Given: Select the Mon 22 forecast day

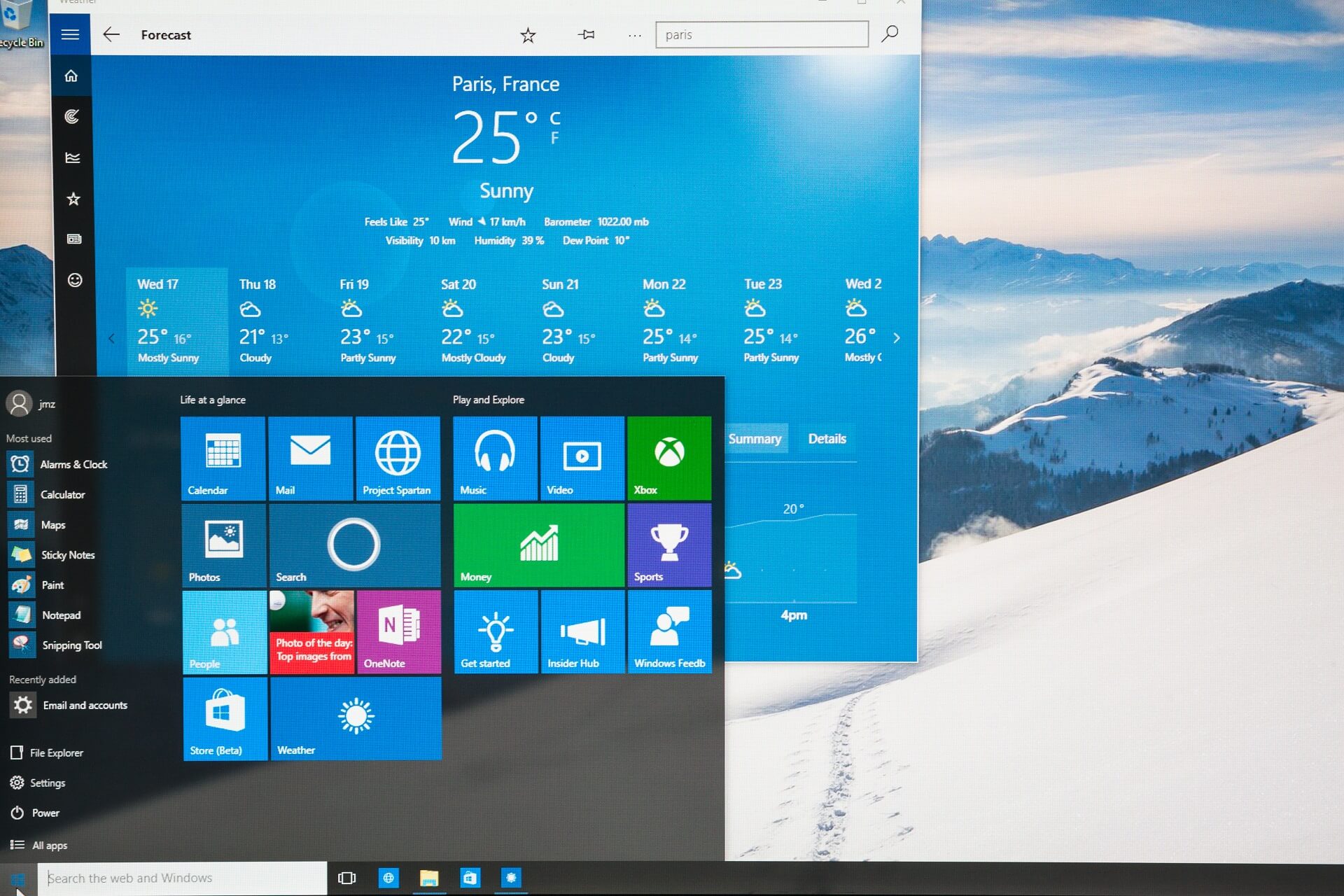Looking at the screenshot, I should [682, 322].
